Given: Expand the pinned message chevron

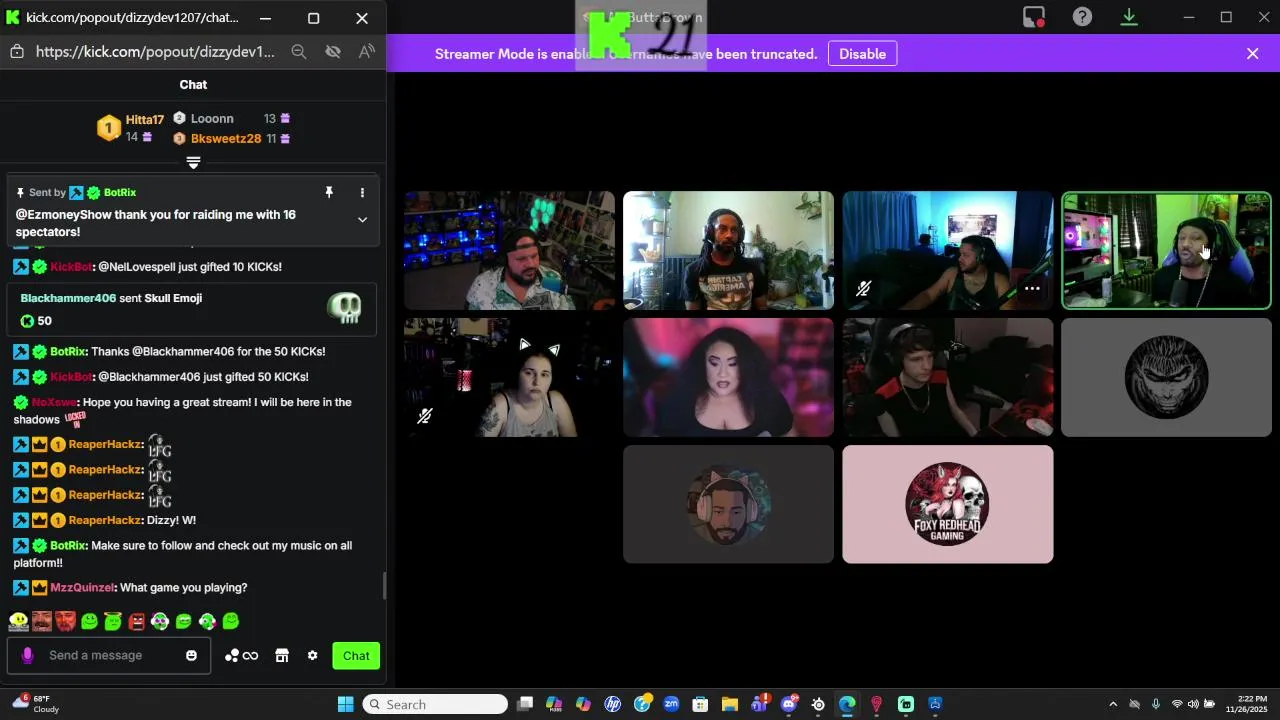Looking at the screenshot, I should point(362,219).
